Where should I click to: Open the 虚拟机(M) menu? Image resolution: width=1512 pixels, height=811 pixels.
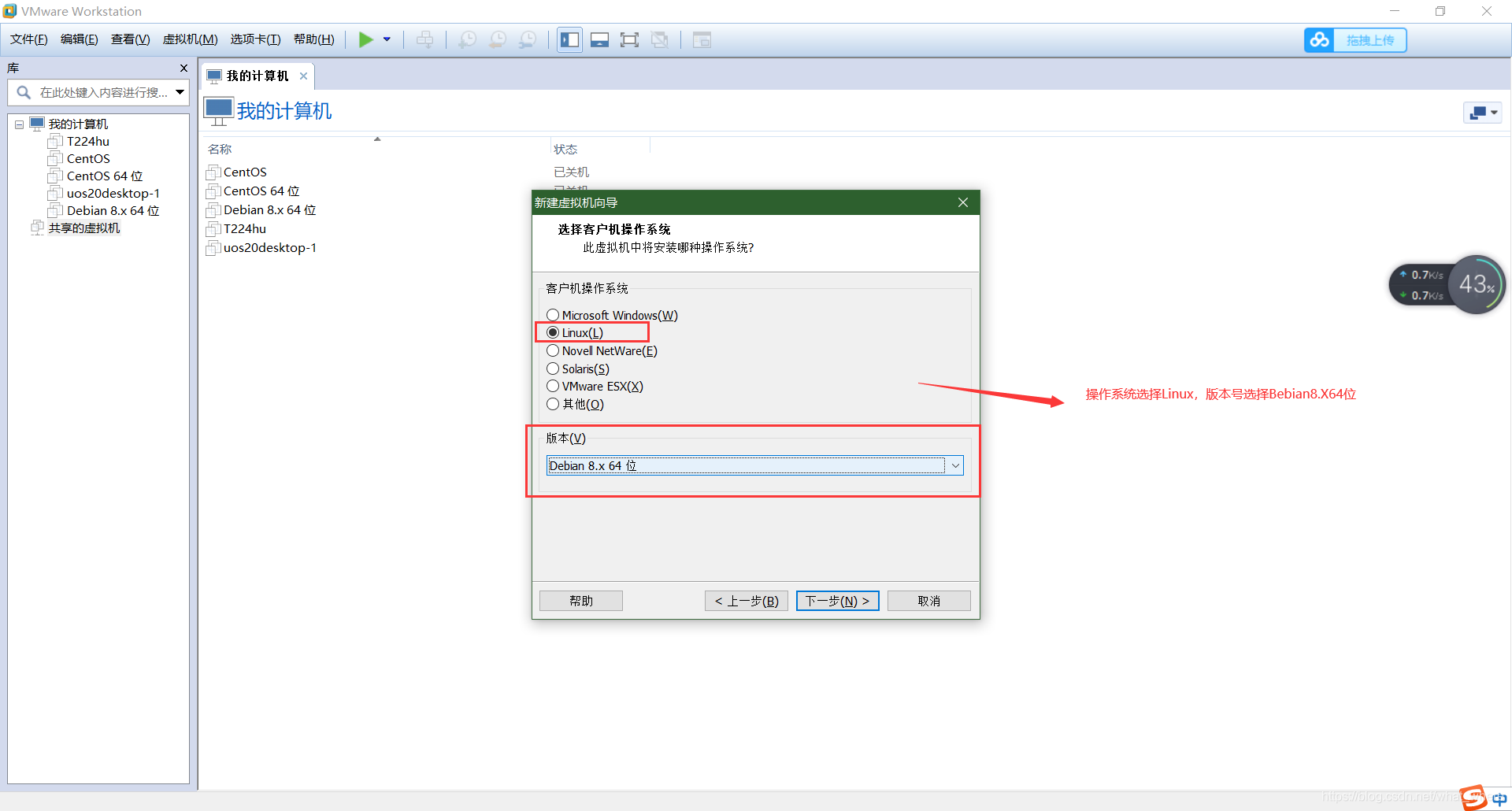(190, 39)
